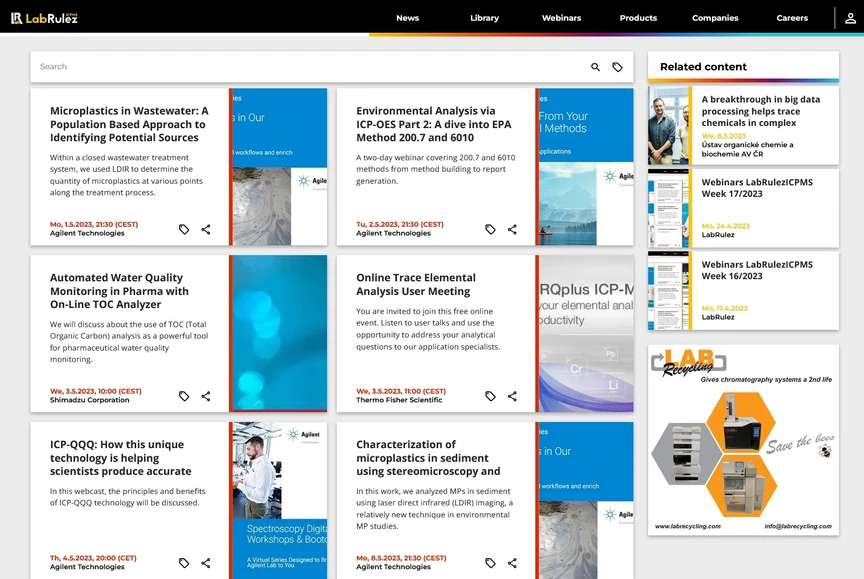The image size is (864, 579).
Task: Click date Mo, 8.5.2023, 21:30 (CEST)
Action: (x=401, y=558)
